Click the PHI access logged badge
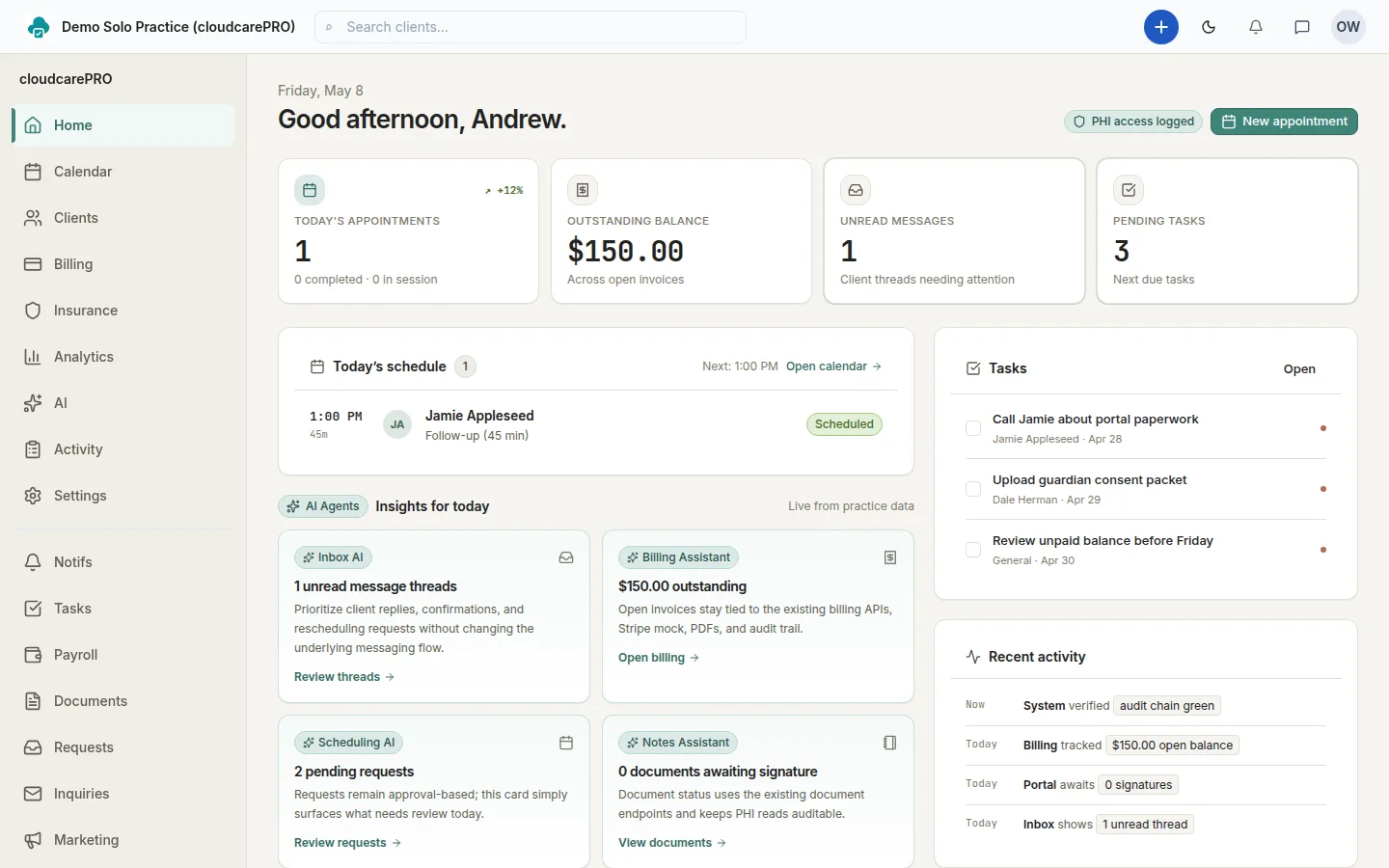This screenshot has height=868, width=1389. 1133,122
